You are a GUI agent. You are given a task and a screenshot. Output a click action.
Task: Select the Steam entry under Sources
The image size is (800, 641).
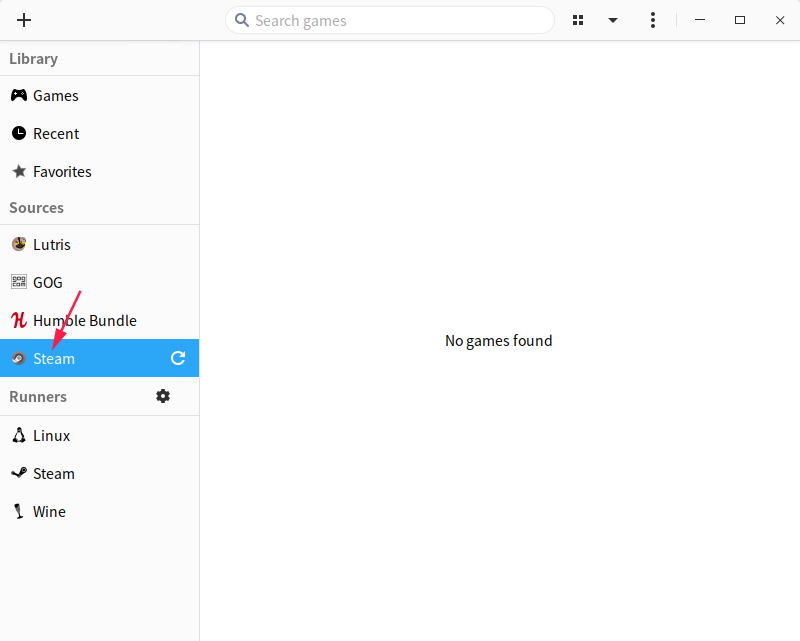tap(56, 358)
